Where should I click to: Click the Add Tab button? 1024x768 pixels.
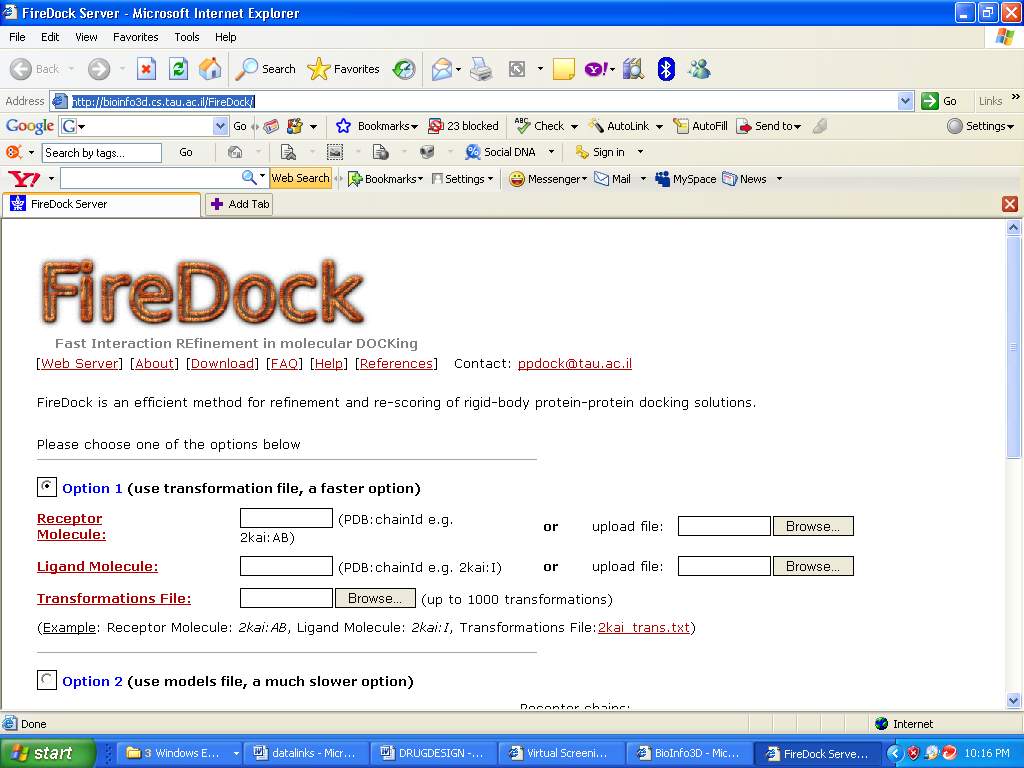[239, 204]
